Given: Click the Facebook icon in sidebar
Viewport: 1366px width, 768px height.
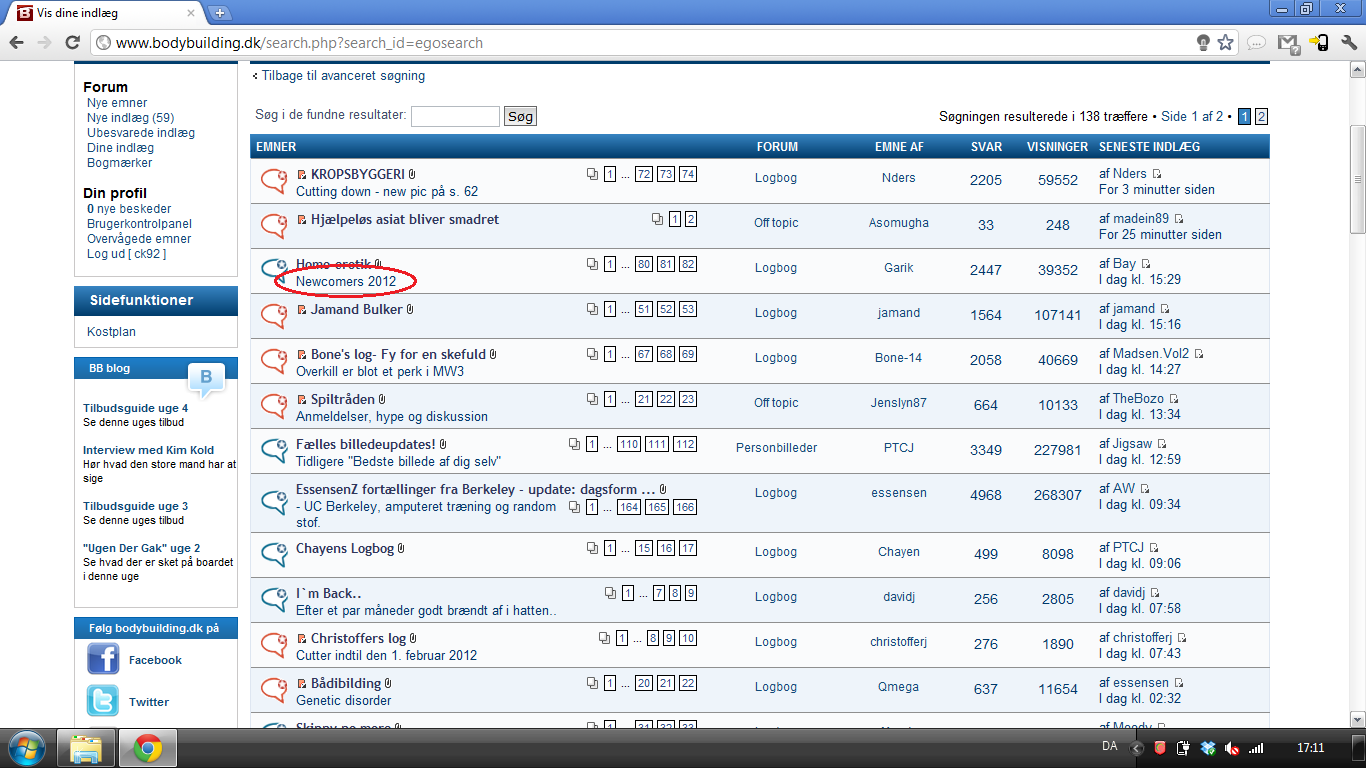Looking at the screenshot, I should 103,659.
